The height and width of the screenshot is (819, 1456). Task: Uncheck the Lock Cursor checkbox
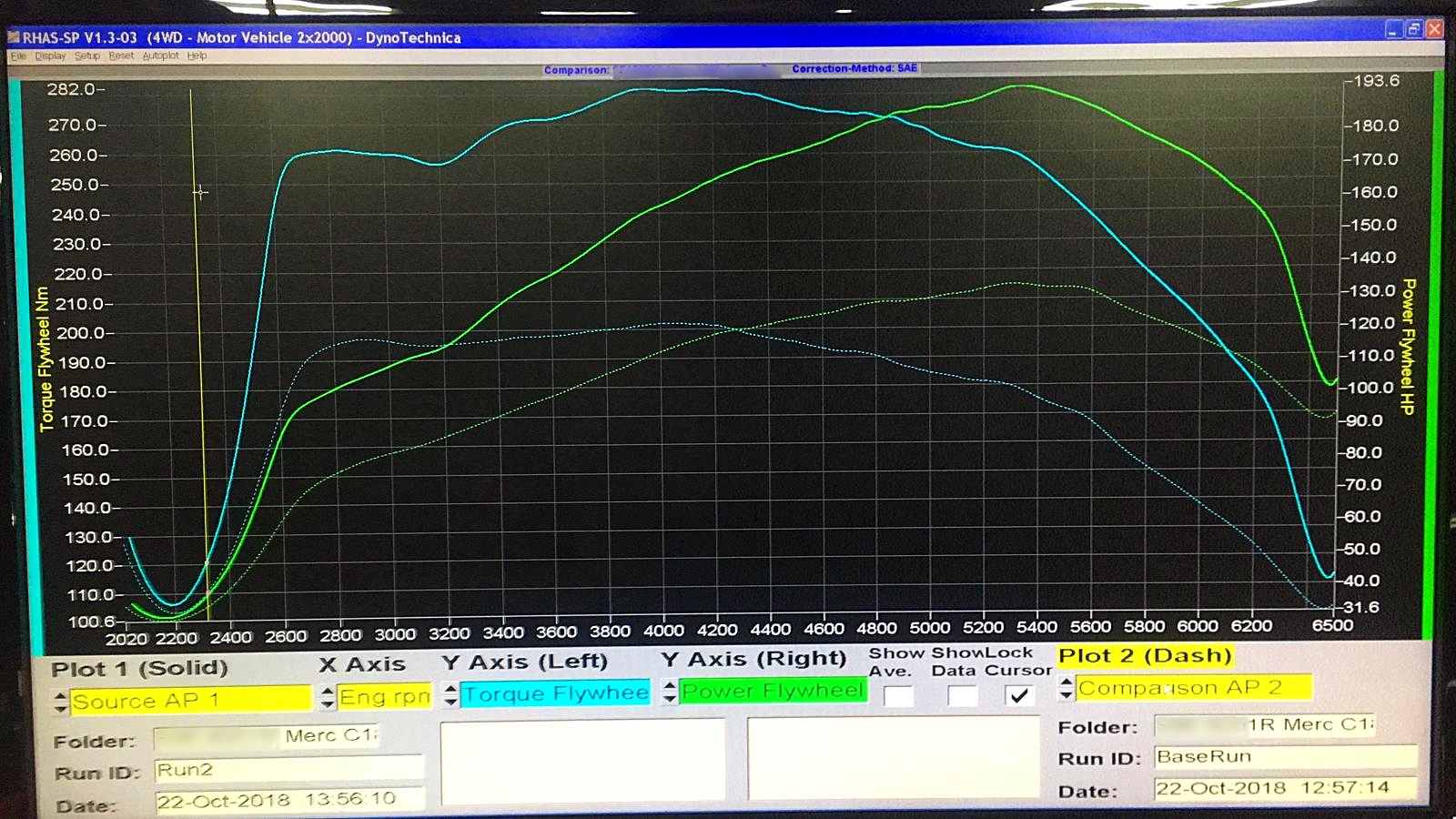(1019, 695)
